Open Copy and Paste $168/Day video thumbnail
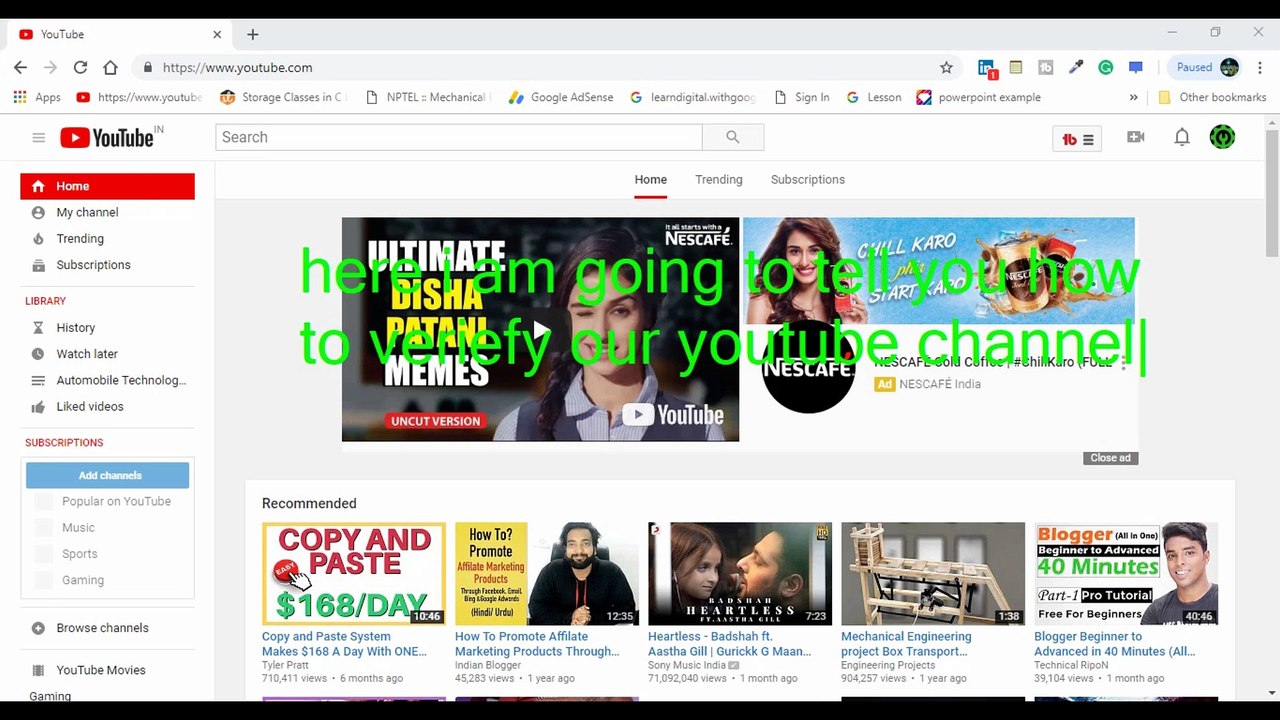The image size is (1280, 720). click(x=353, y=573)
